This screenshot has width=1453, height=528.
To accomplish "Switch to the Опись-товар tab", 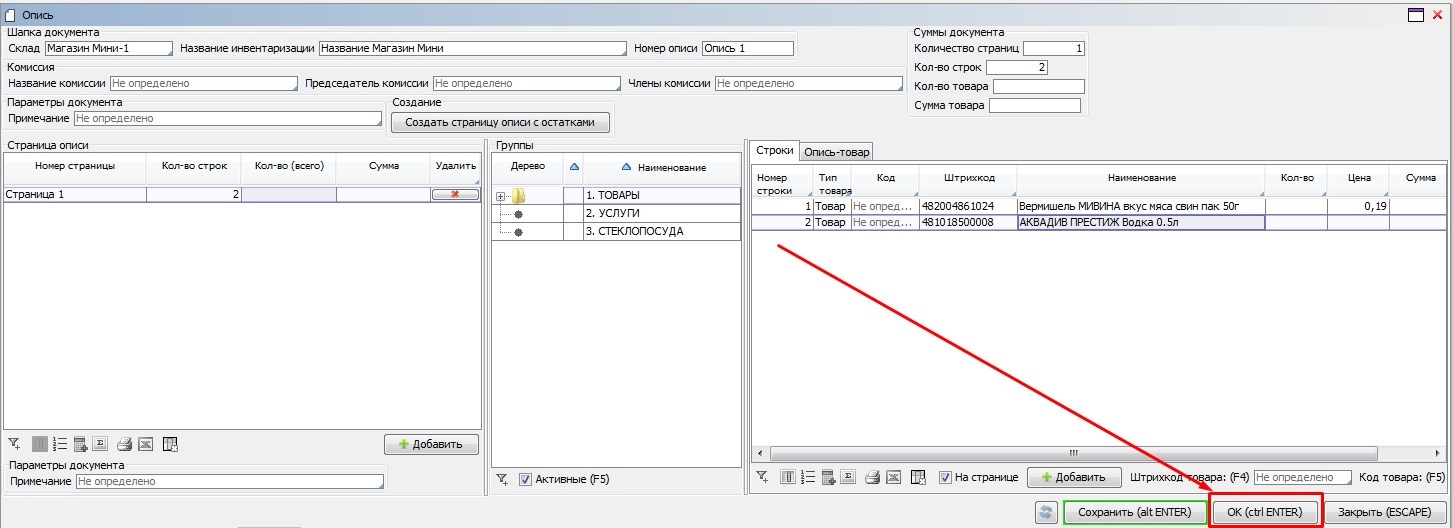I will [x=837, y=152].
